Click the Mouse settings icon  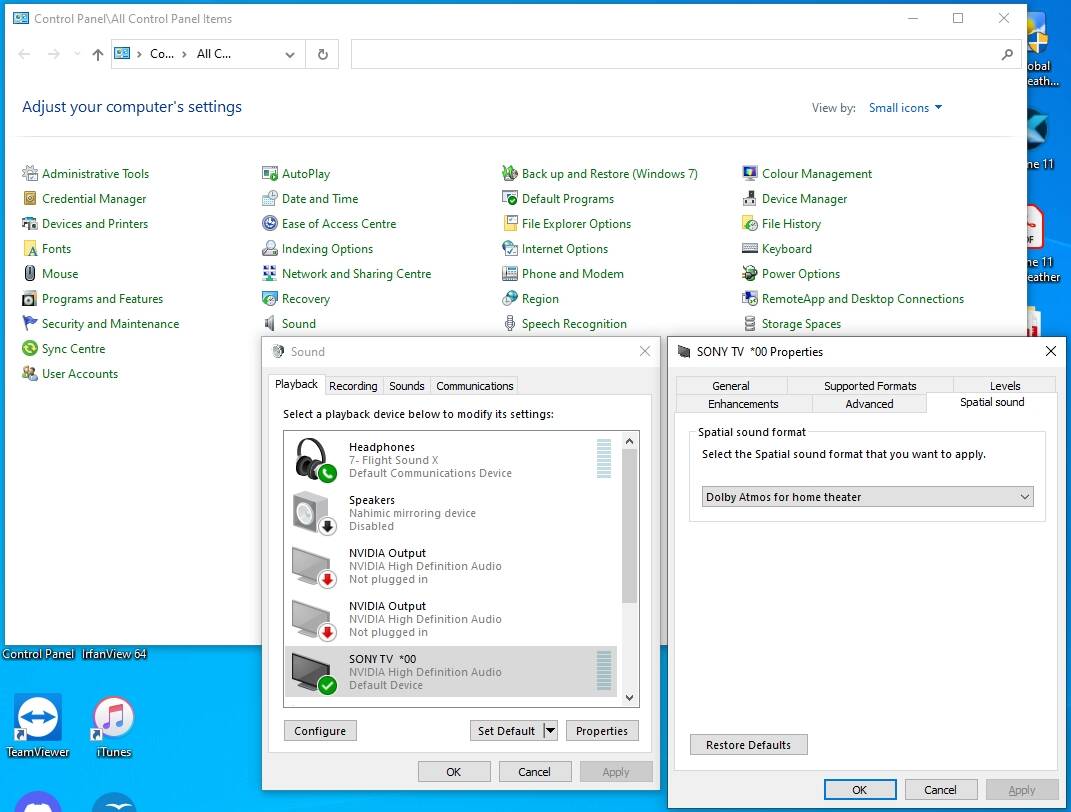click(29, 274)
